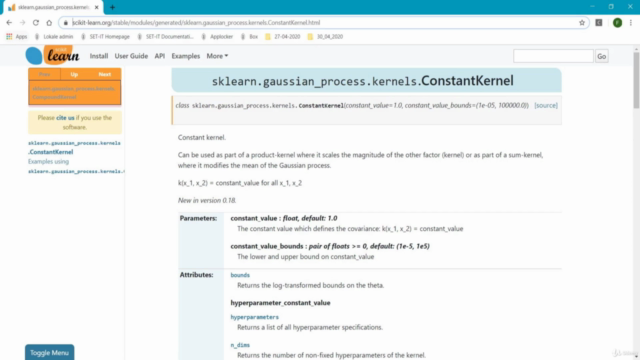Screen dimensions: 640x360
Task: Open the CompoundKernel link in orange box
Action: [x=74, y=93]
